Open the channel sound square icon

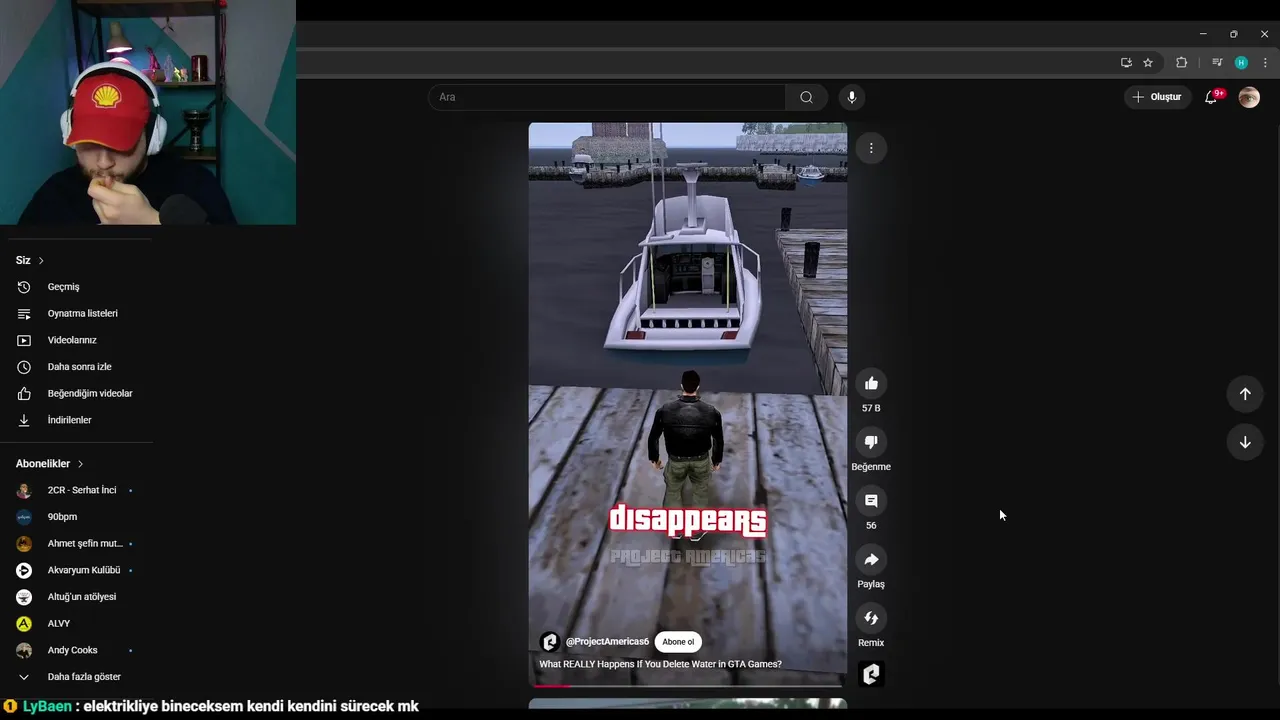pyautogui.click(x=871, y=674)
